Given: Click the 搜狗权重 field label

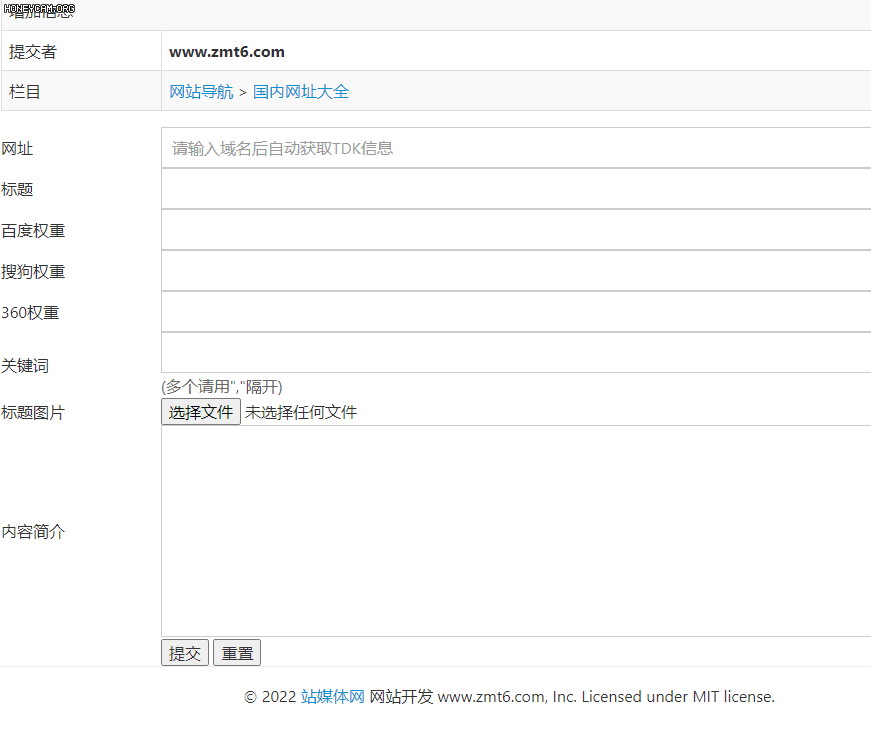Looking at the screenshot, I should [33, 272].
